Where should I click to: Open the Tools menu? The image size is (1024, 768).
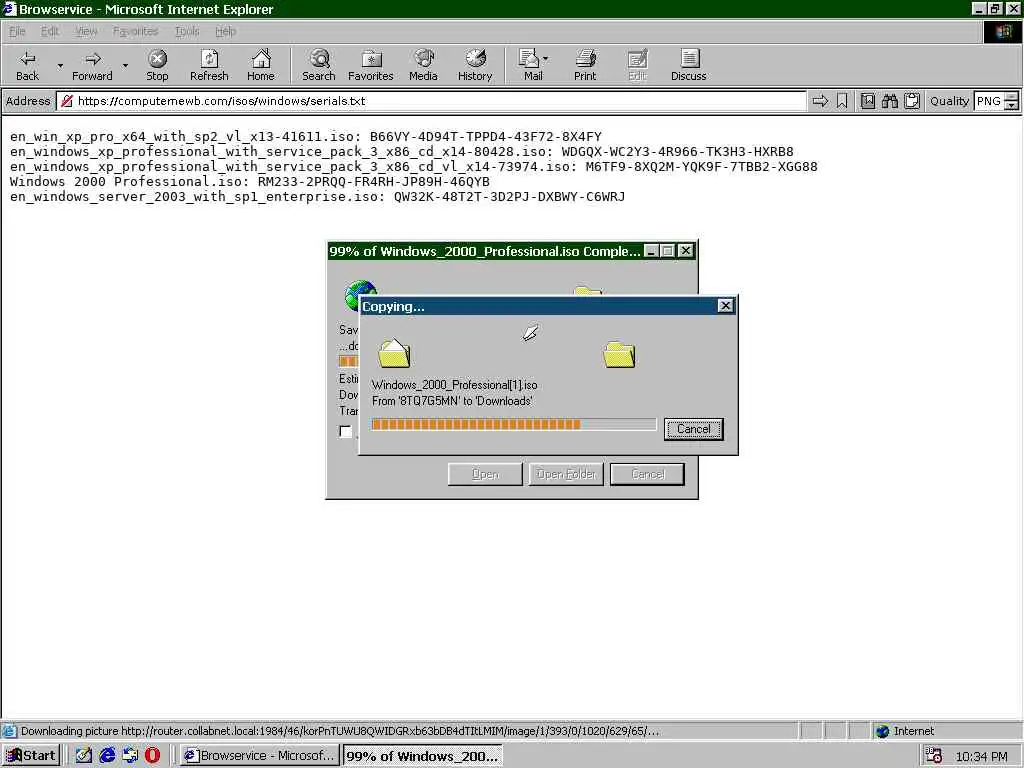pyautogui.click(x=187, y=31)
